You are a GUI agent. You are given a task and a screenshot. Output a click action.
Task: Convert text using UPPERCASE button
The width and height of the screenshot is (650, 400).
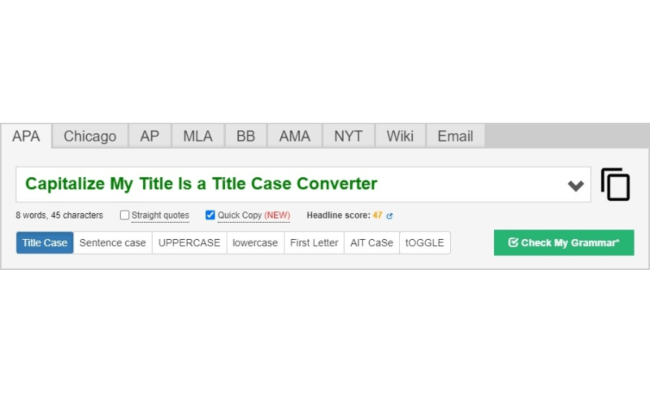189,242
